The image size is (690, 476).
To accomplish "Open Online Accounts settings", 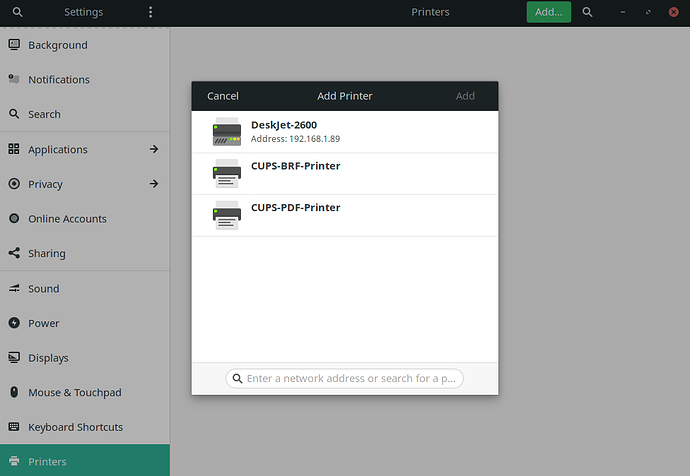I will click(84, 218).
